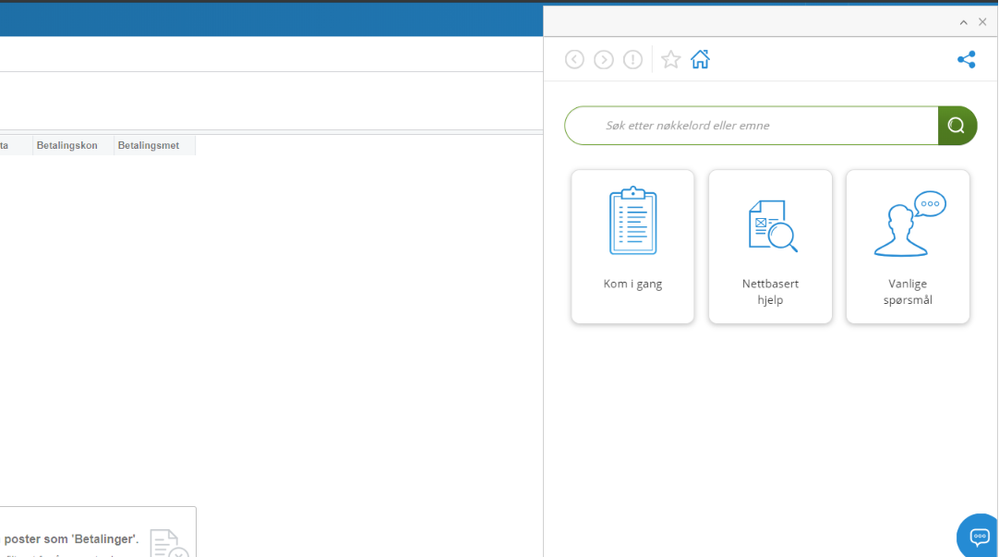Click the document search icon in Nettbasert hjelp
This screenshot has width=999, height=557.
pyautogui.click(x=772, y=226)
